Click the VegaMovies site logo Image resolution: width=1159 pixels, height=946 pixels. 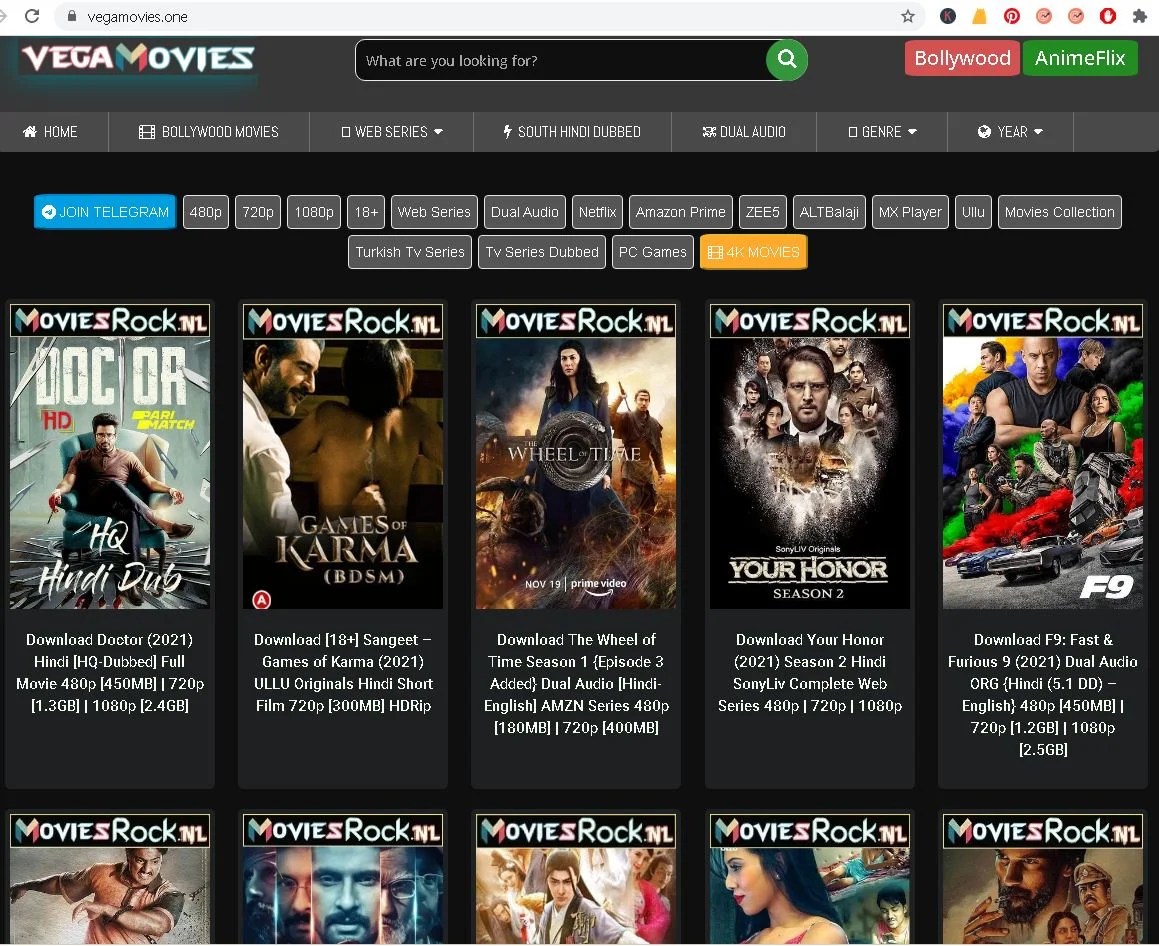[x=138, y=58]
